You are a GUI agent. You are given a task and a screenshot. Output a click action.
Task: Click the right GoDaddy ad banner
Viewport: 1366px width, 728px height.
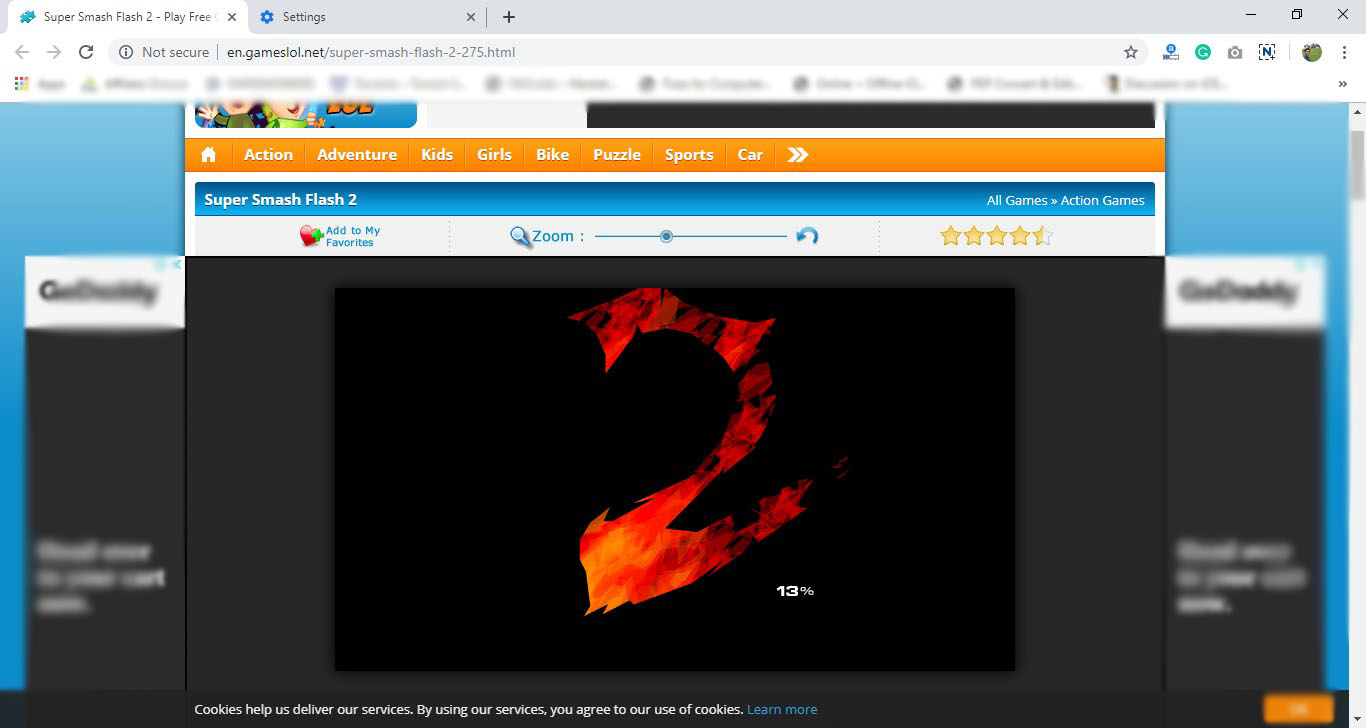pos(1245,475)
